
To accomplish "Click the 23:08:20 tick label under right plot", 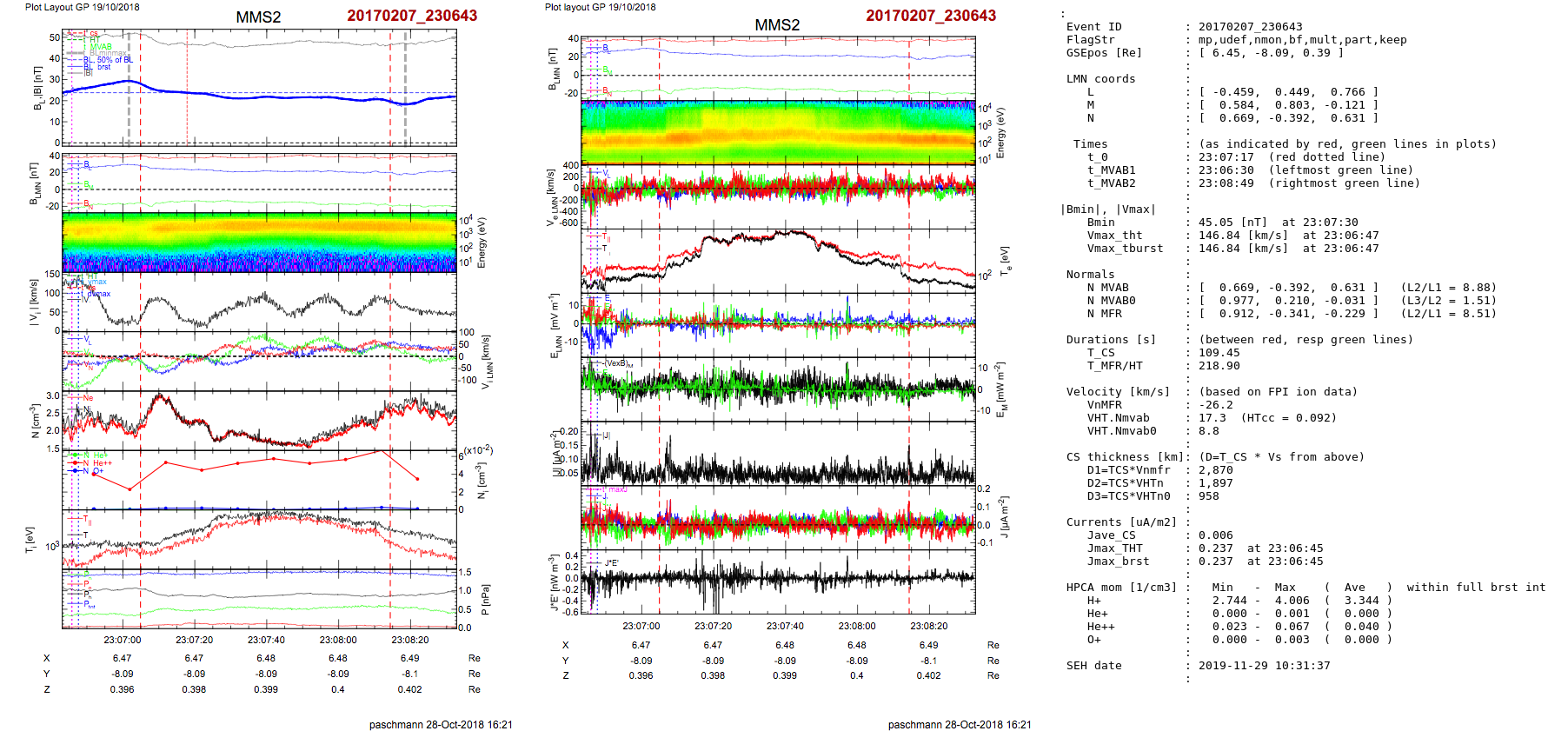I will (x=929, y=626).
